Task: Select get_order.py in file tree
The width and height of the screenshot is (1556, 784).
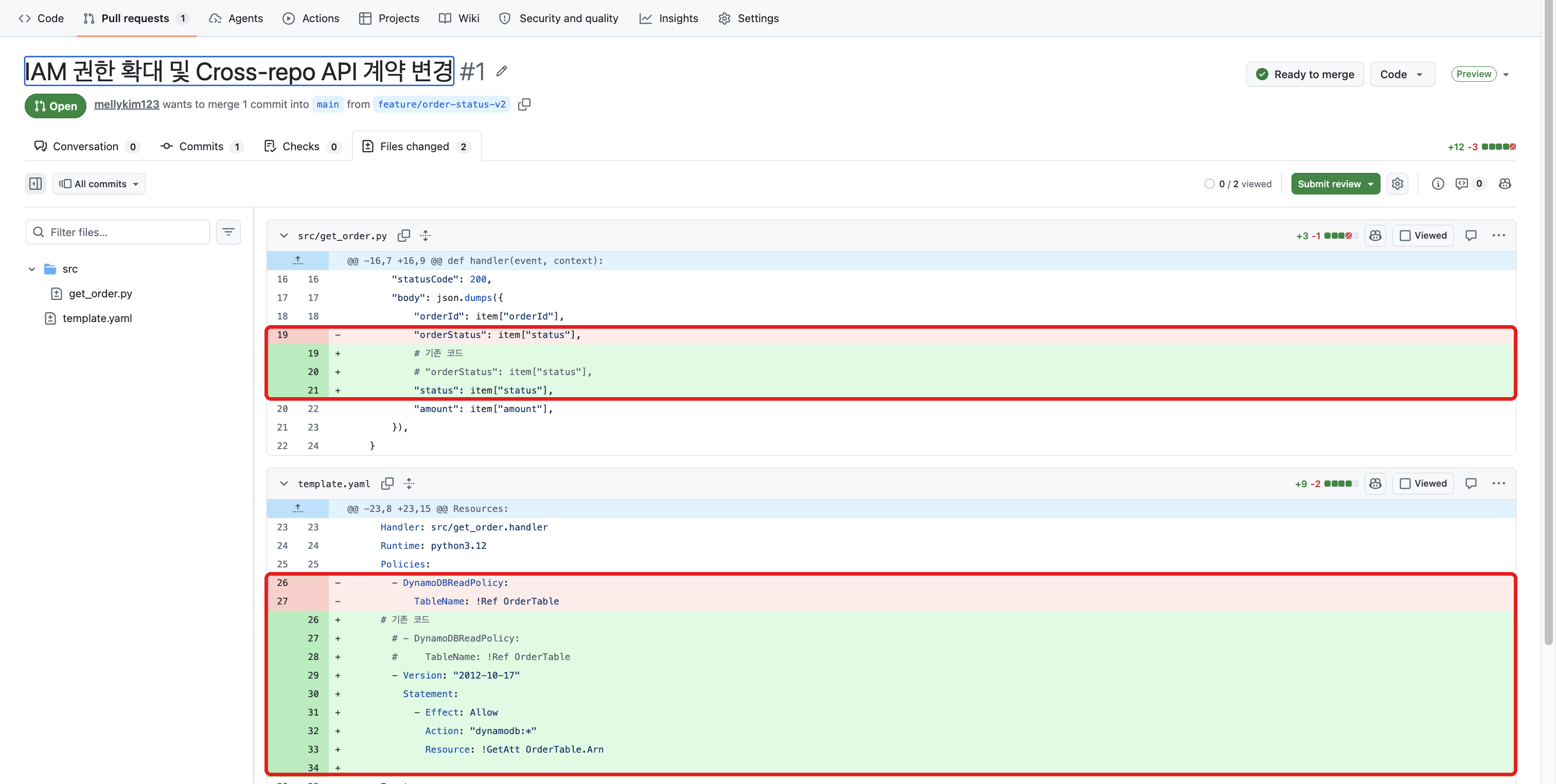Action: pyautogui.click(x=100, y=294)
